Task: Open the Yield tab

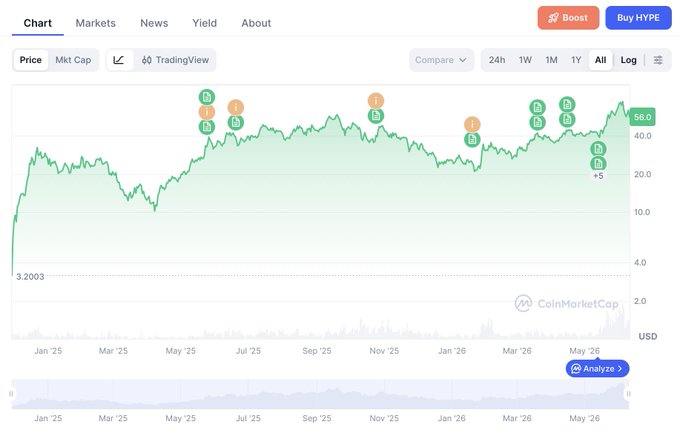Action: [204, 23]
